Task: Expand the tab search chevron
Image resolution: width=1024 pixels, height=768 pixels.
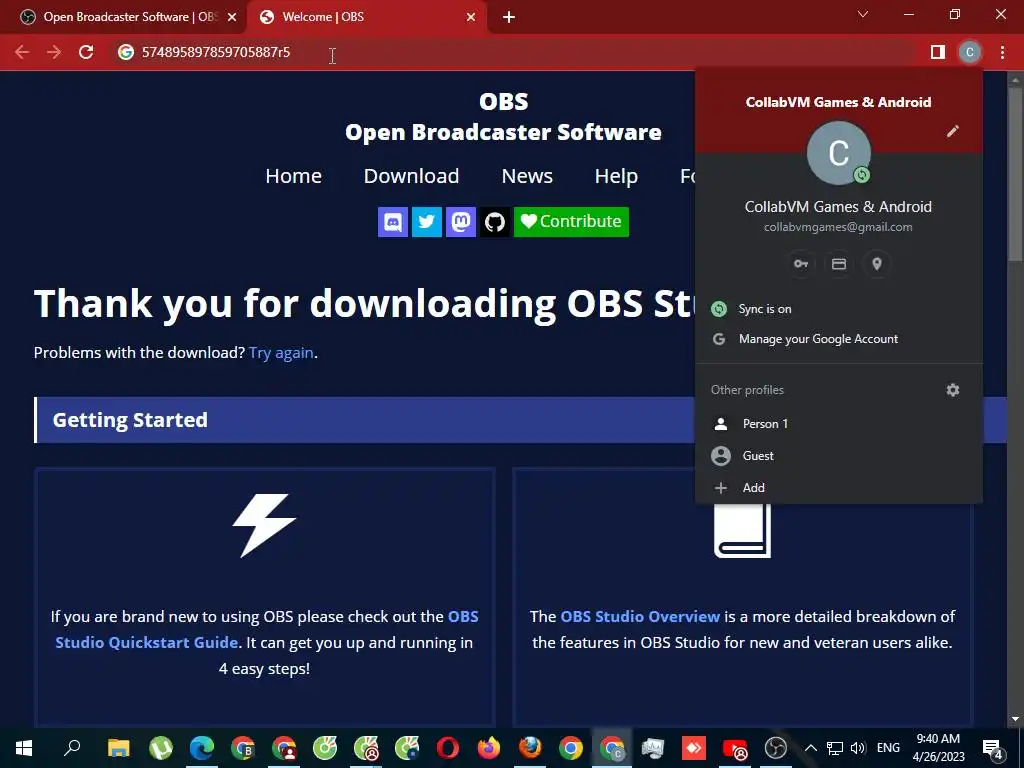Action: click(x=863, y=14)
